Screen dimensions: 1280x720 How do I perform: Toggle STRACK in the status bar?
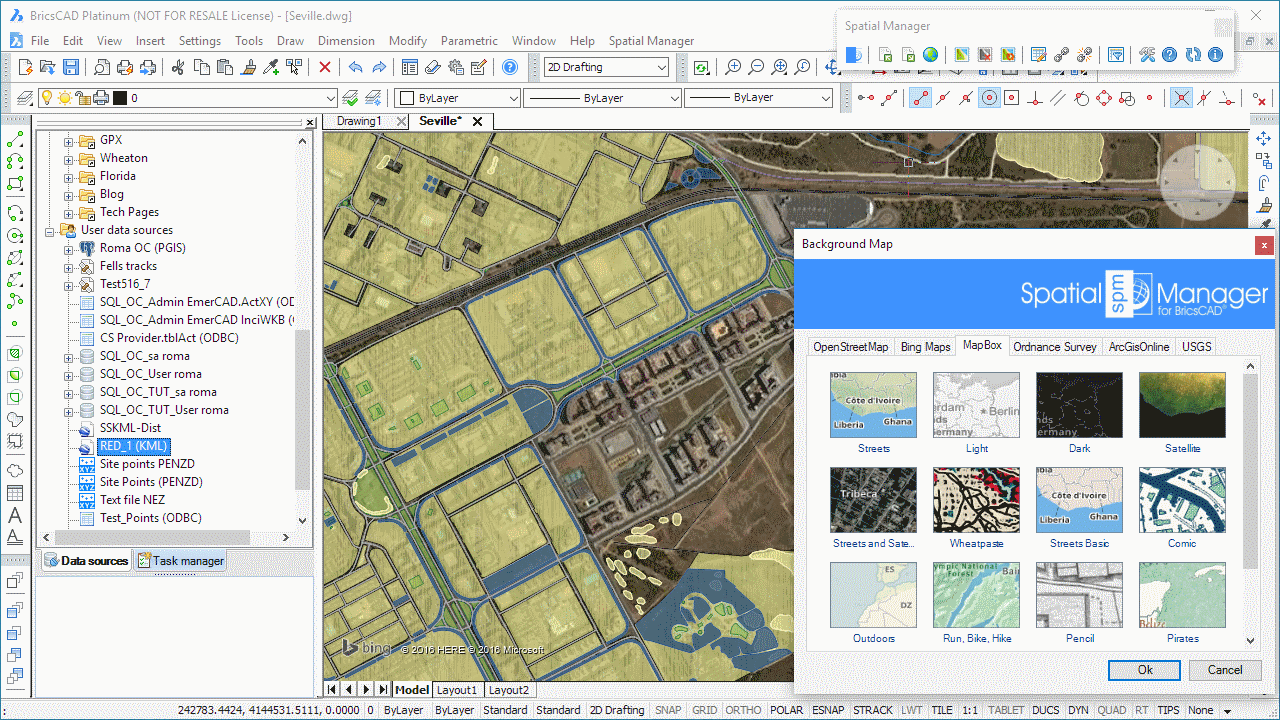[873, 710]
